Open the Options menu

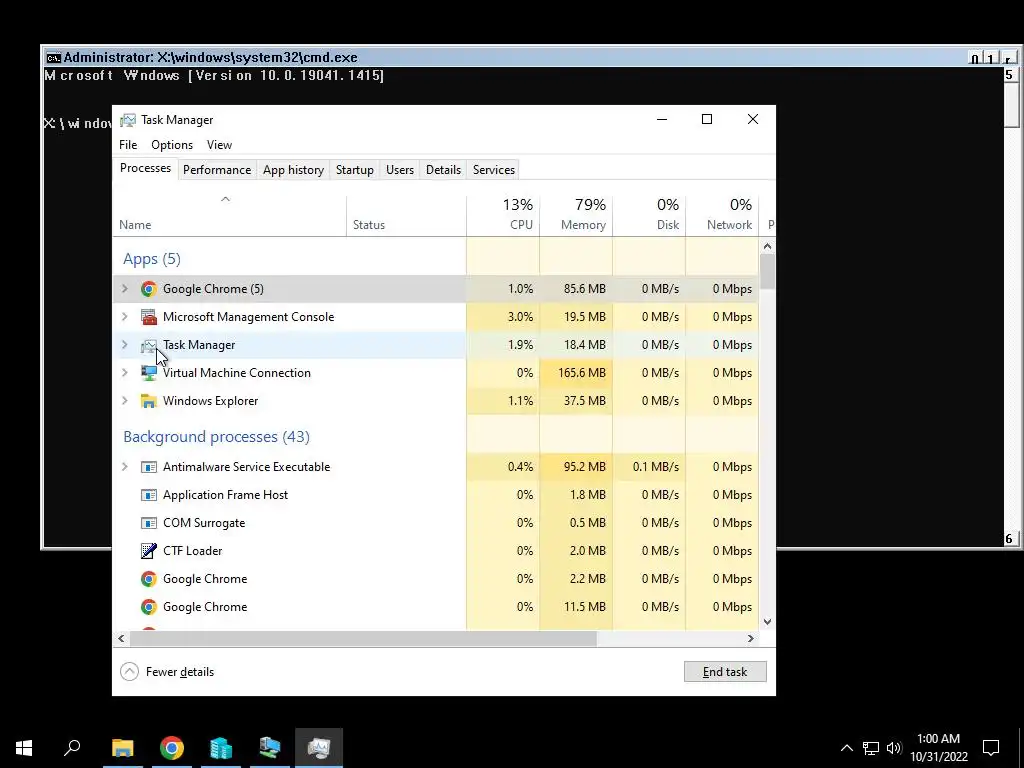click(172, 145)
